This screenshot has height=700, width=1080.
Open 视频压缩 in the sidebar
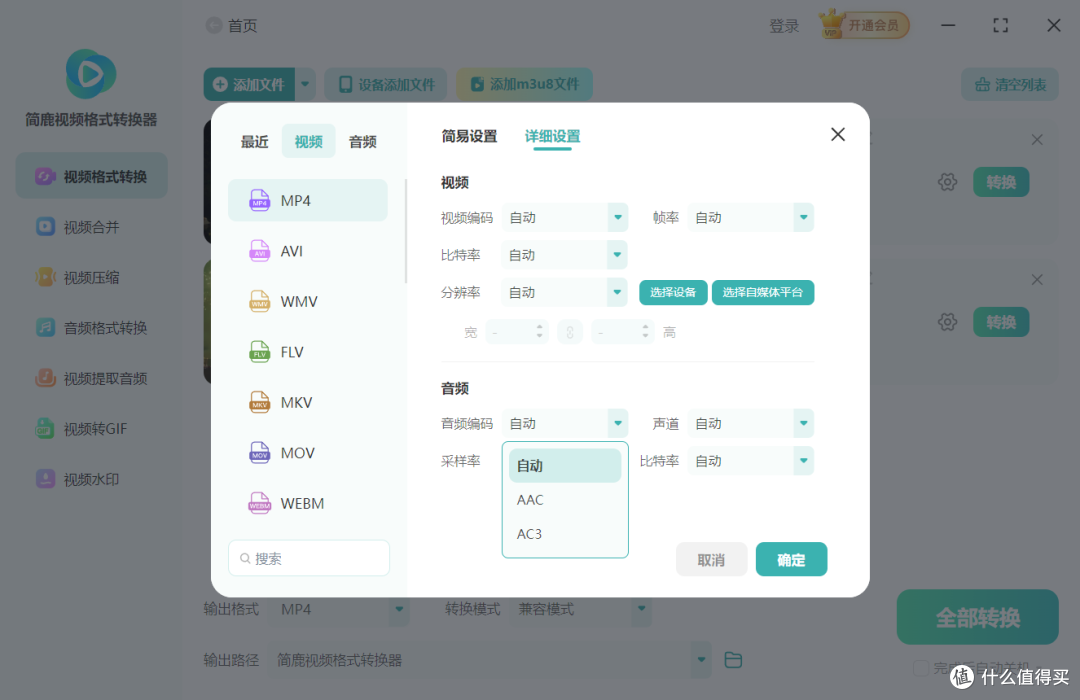click(x=92, y=277)
